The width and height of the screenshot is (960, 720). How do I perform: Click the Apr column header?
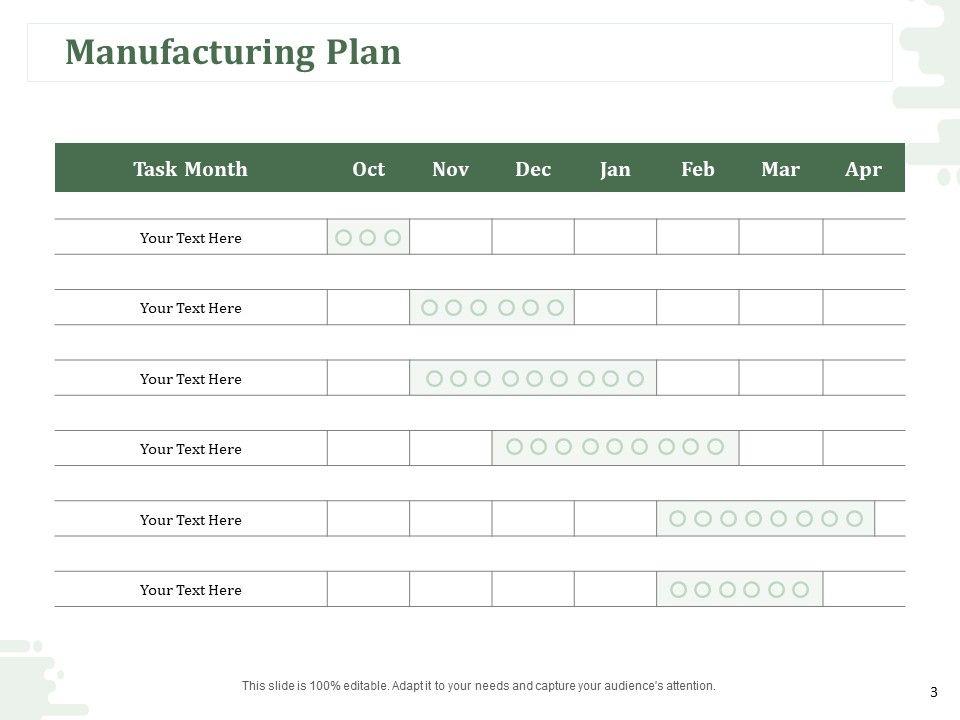[x=863, y=169]
